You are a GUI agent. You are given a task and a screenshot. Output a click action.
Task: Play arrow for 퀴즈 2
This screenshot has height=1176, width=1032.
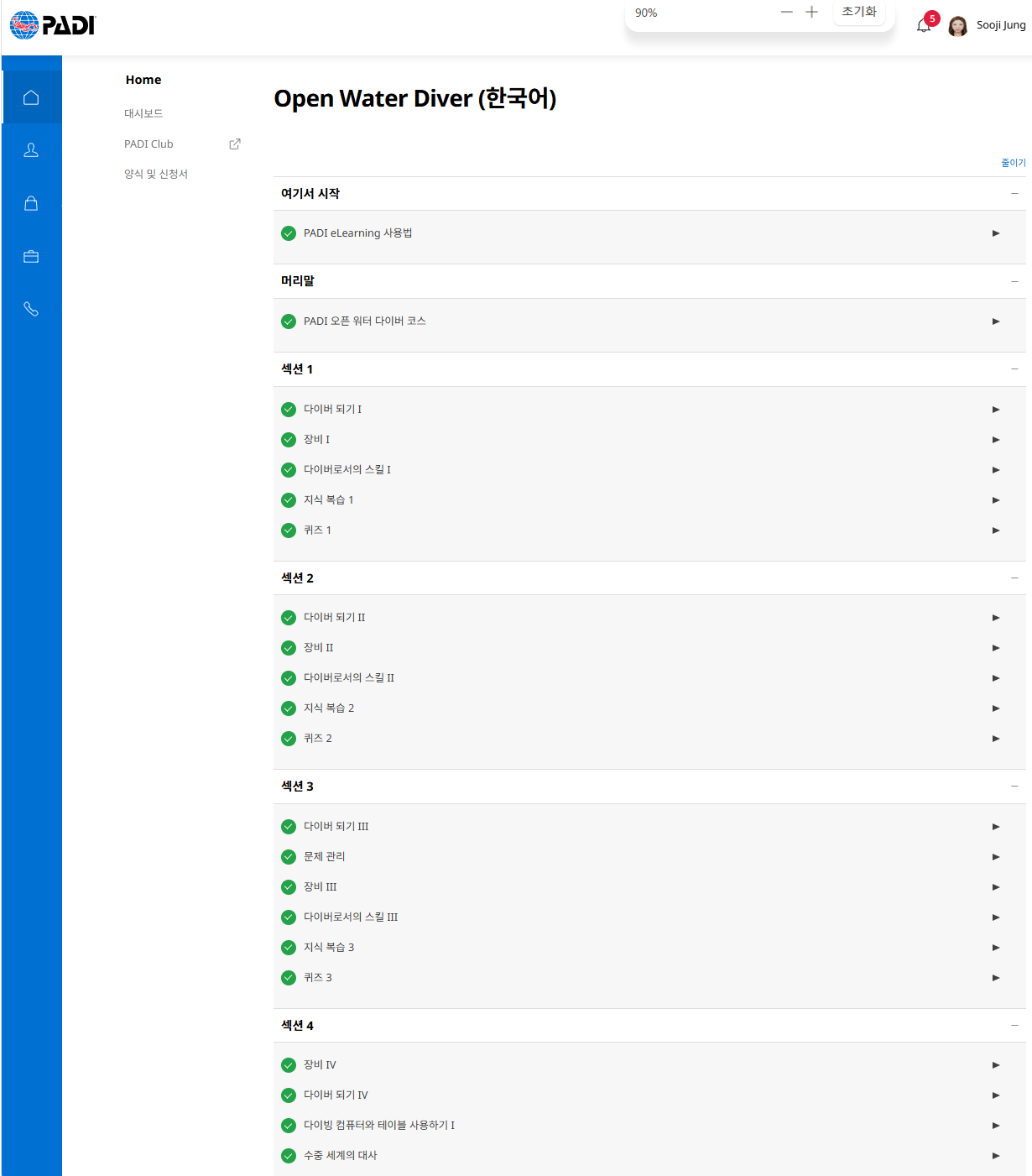[996, 739]
